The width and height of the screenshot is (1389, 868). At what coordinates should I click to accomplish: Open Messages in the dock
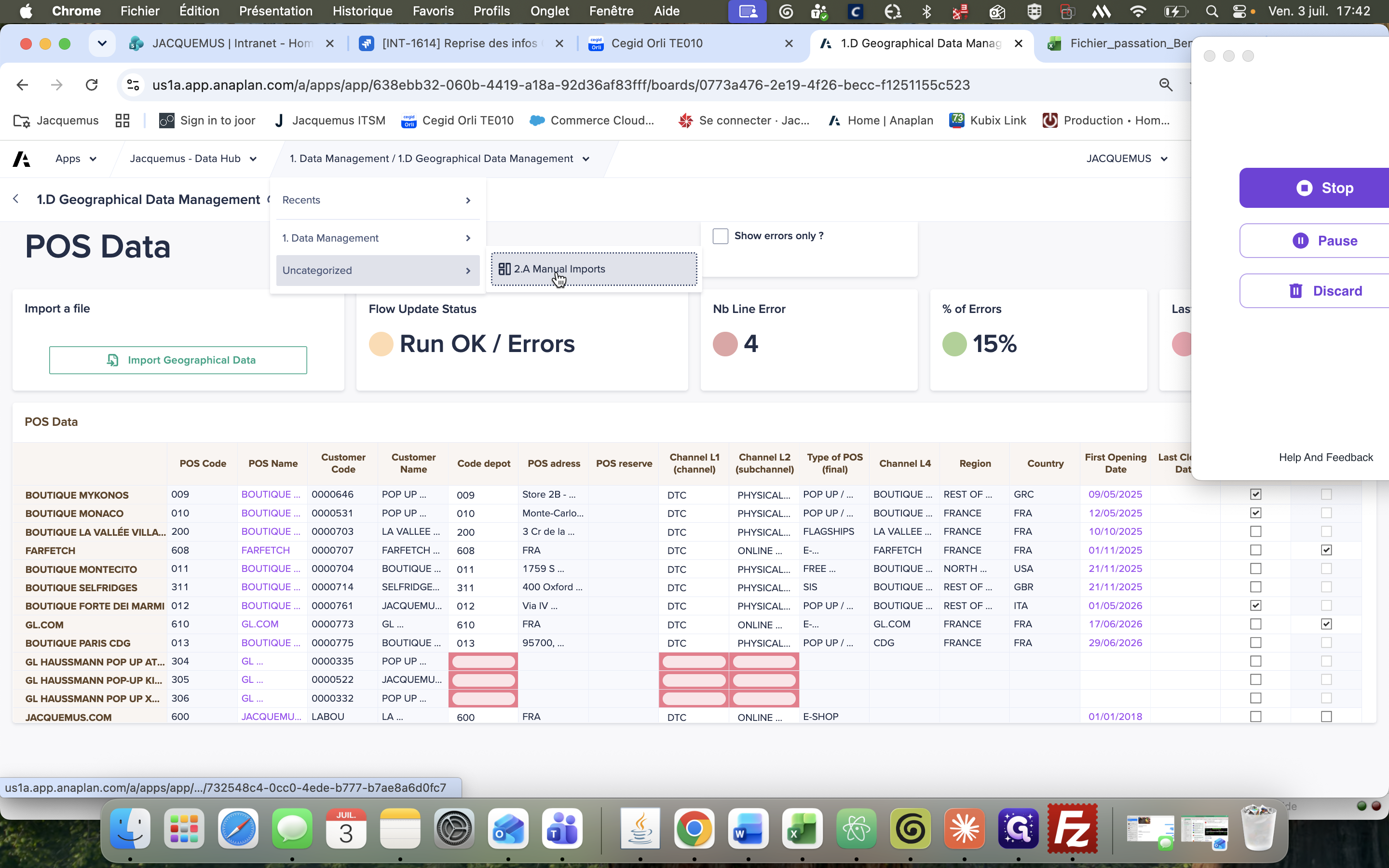click(292, 829)
